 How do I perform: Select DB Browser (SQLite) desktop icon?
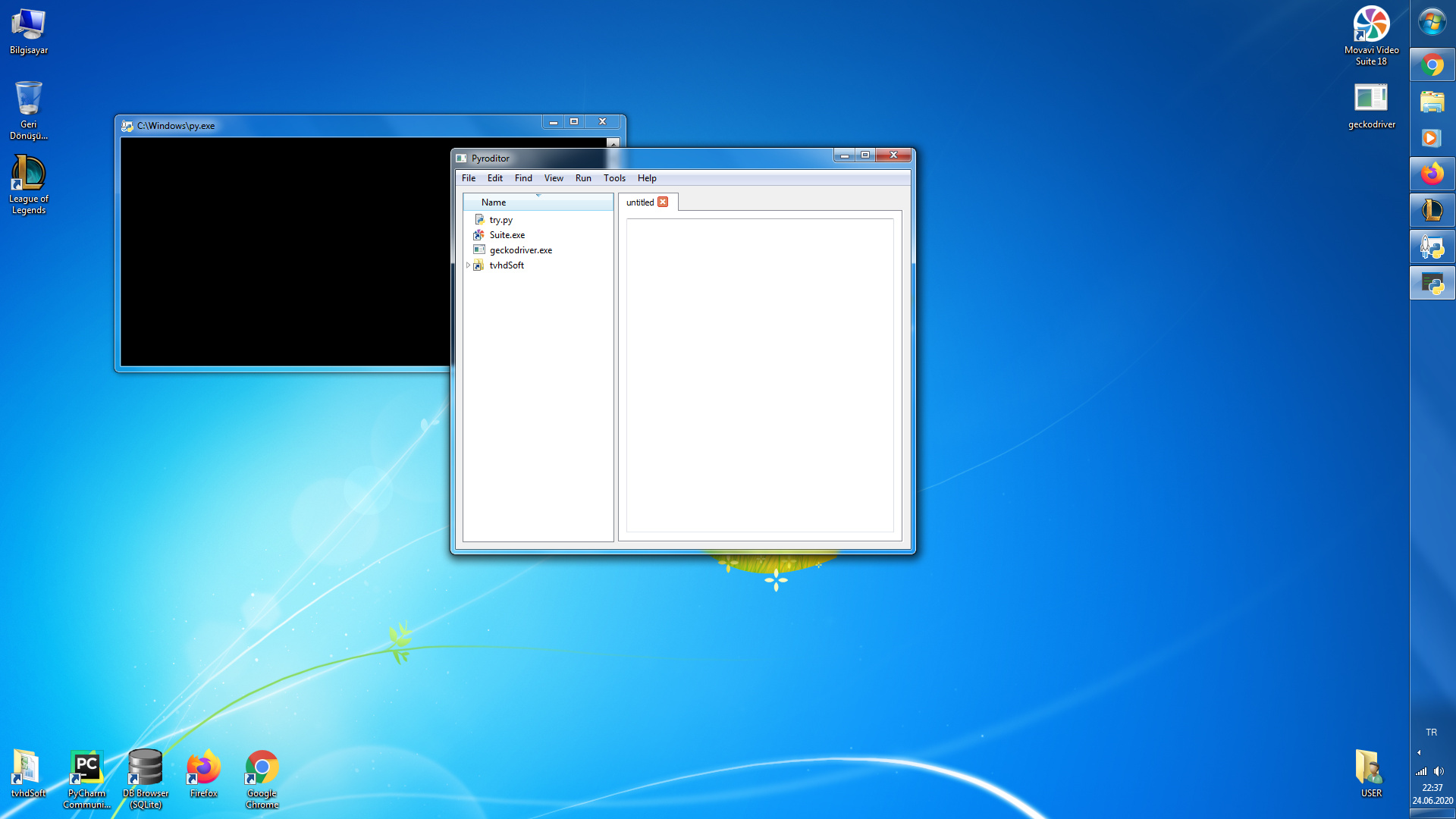(145, 768)
